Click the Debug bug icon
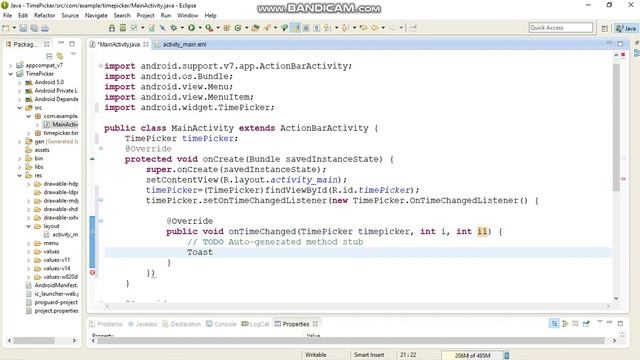 173,28
